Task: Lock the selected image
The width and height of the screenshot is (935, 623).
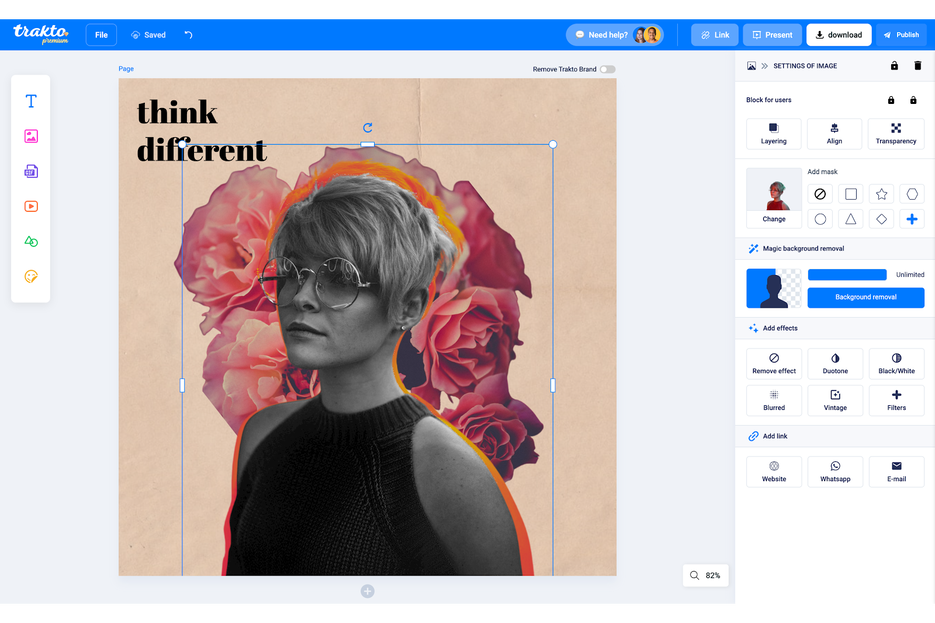Action: (x=894, y=65)
